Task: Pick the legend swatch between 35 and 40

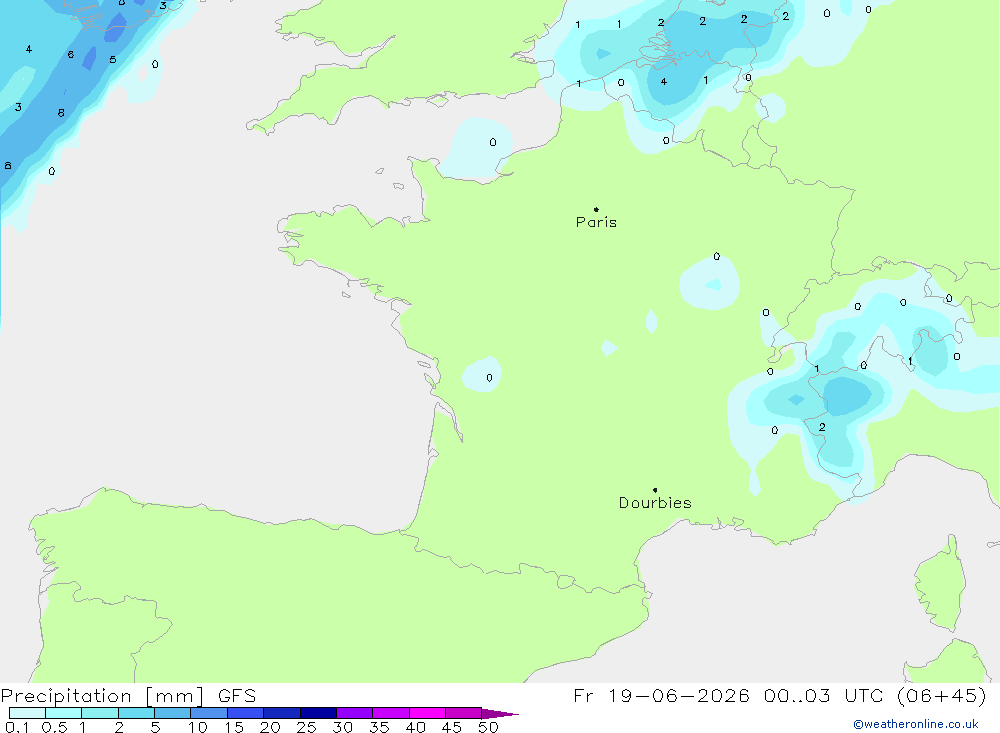Action: pyautogui.click(x=391, y=713)
